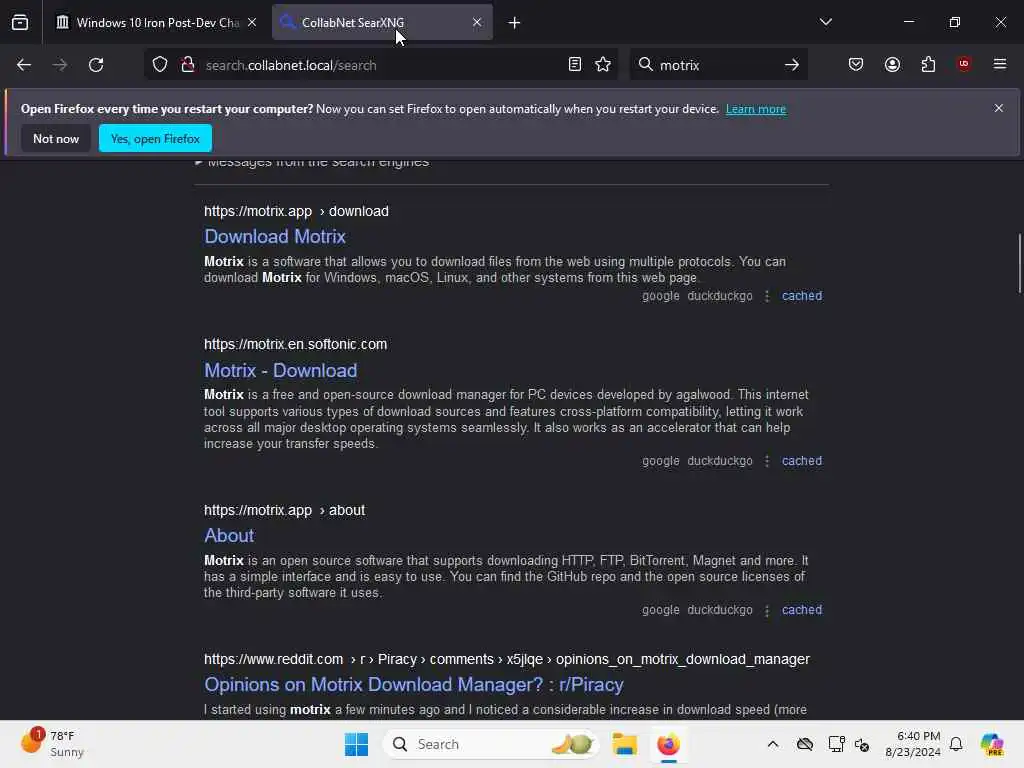Click the address bar URL field
The image size is (1024, 768).
382,65
